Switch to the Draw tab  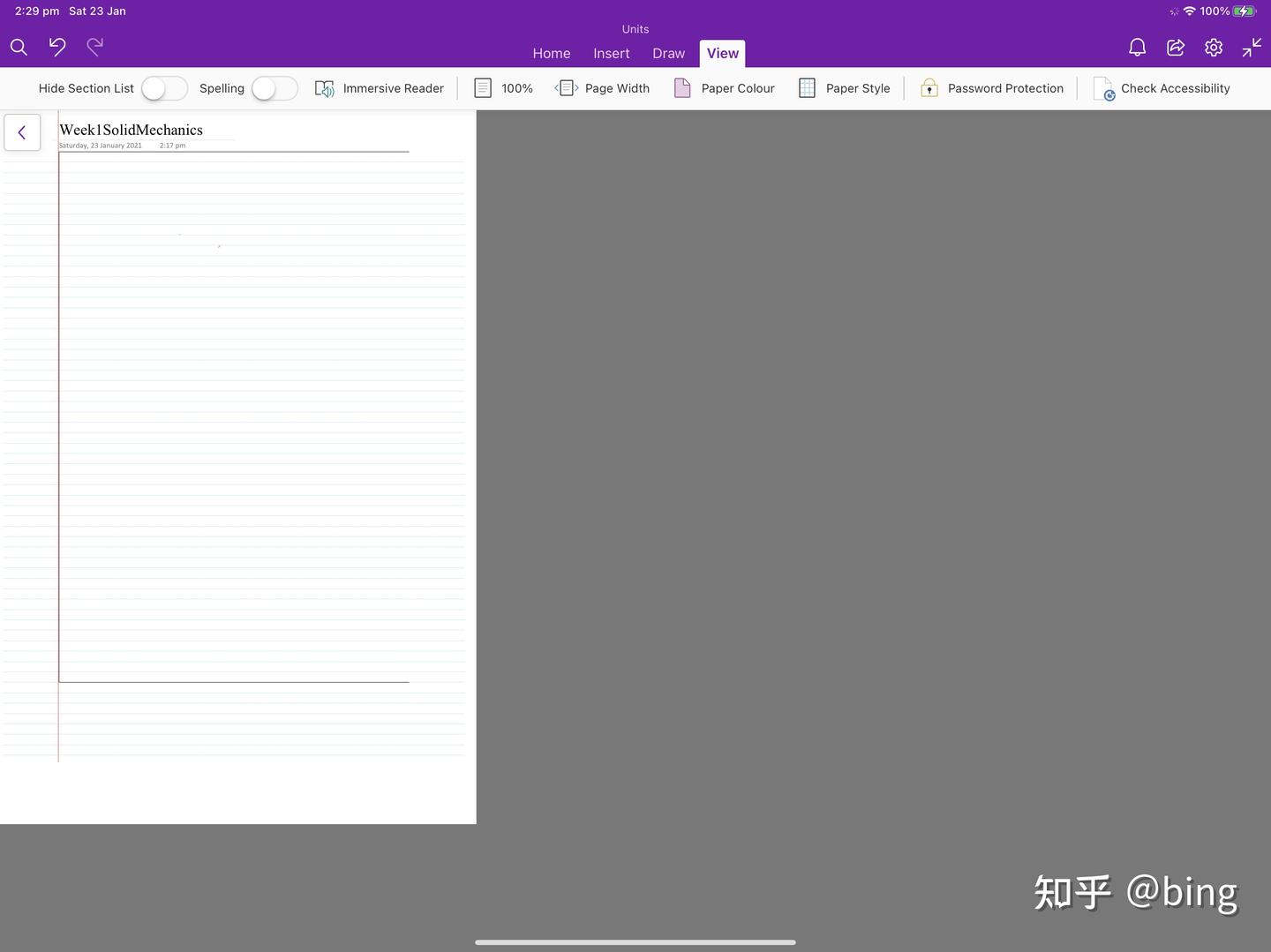coord(668,53)
